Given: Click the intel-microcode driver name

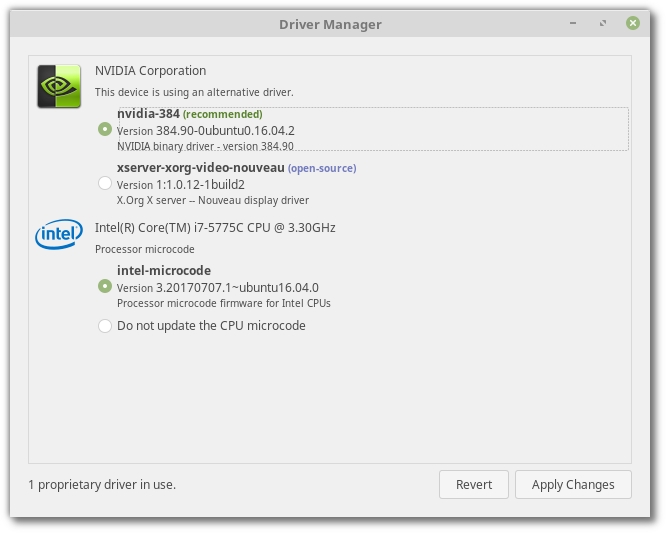Looking at the screenshot, I should 164,271.
